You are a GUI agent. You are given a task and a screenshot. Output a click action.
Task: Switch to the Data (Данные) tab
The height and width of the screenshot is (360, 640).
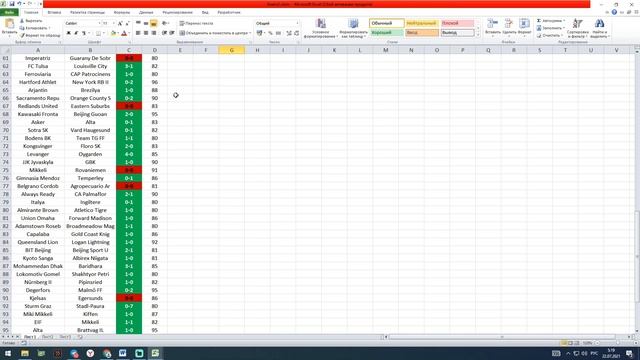point(146,12)
